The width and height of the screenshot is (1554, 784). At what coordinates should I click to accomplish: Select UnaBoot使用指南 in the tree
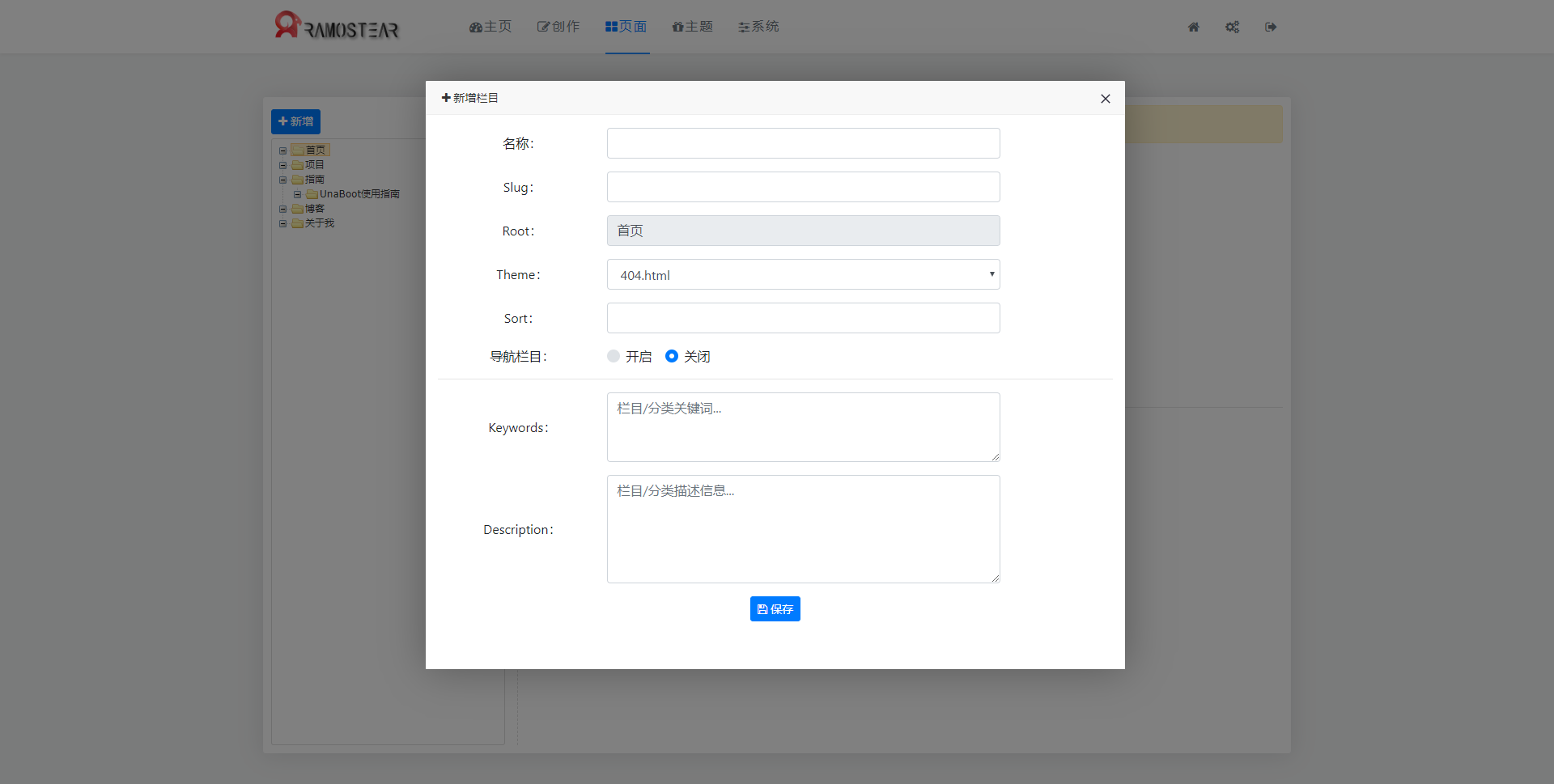click(x=359, y=194)
